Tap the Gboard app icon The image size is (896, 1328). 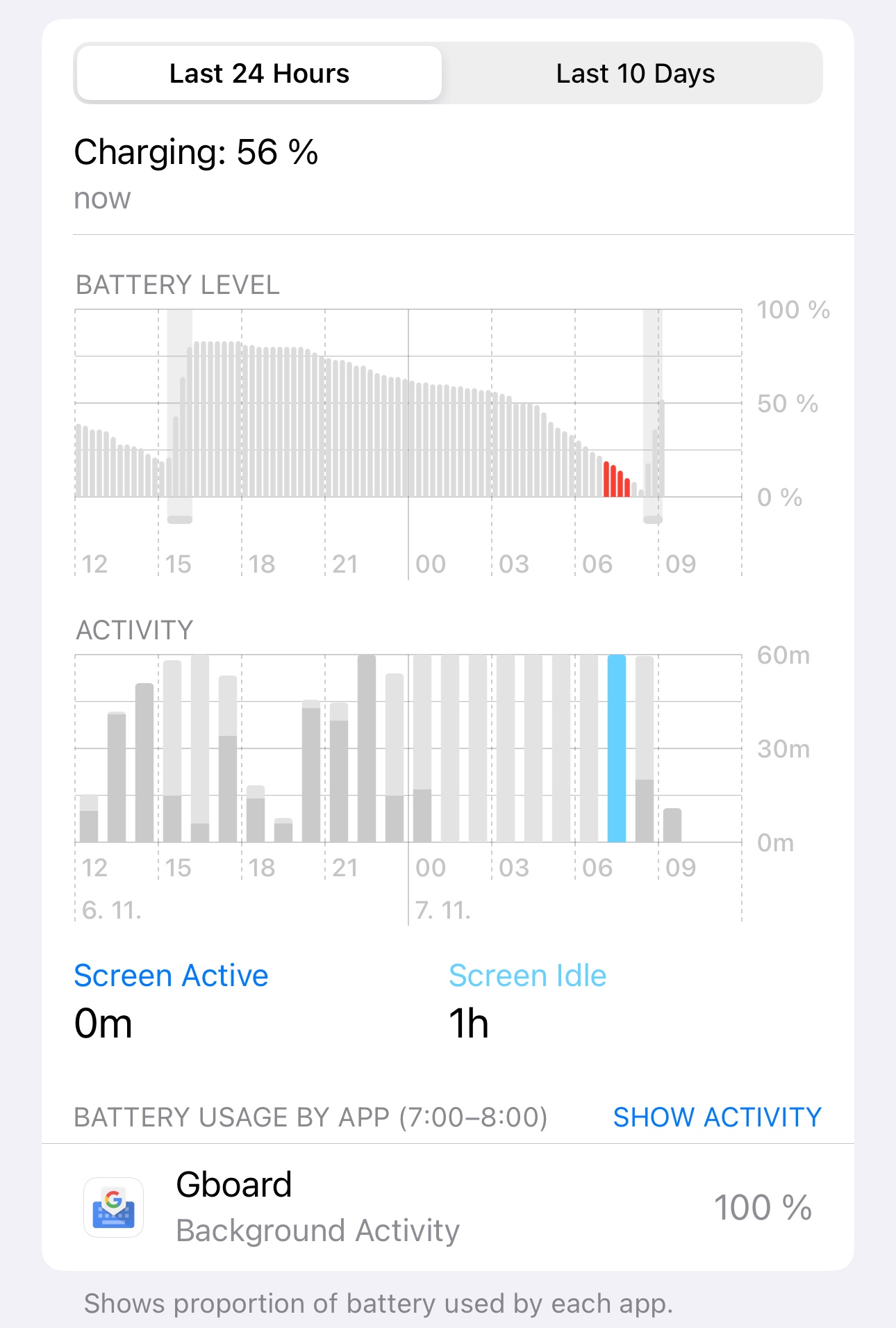click(x=114, y=1207)
